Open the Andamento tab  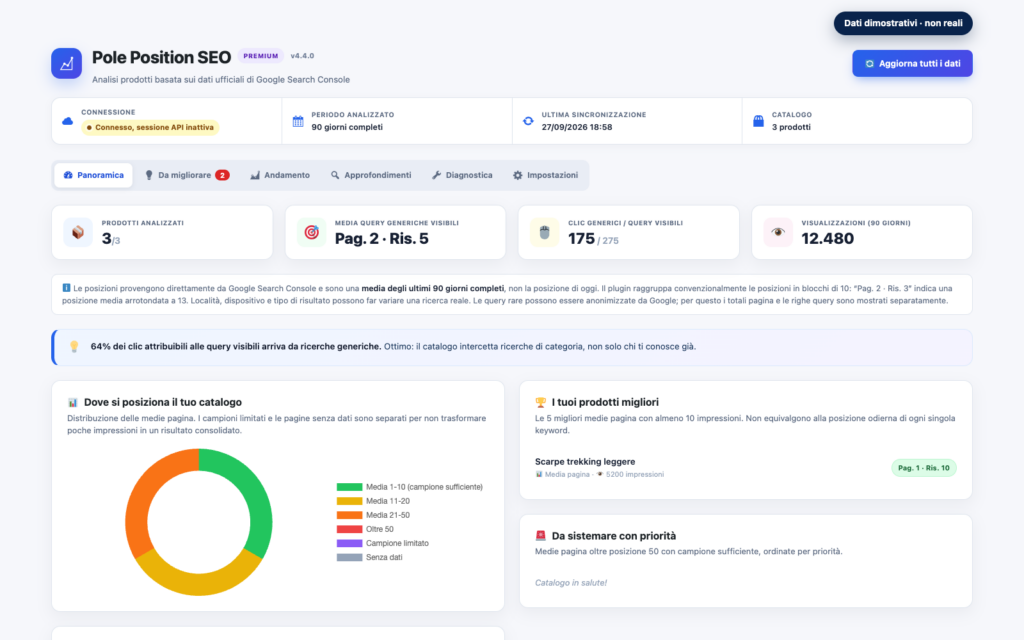pyautogui.click(x=280, y=175)
